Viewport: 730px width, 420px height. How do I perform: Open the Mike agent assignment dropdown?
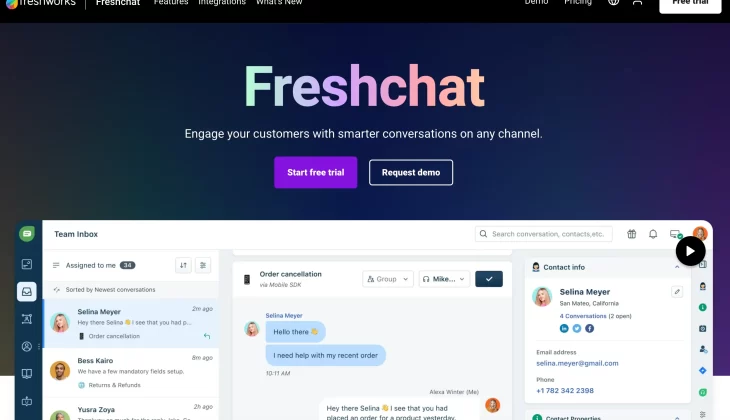pyautogui.click(x=444, y=279)
